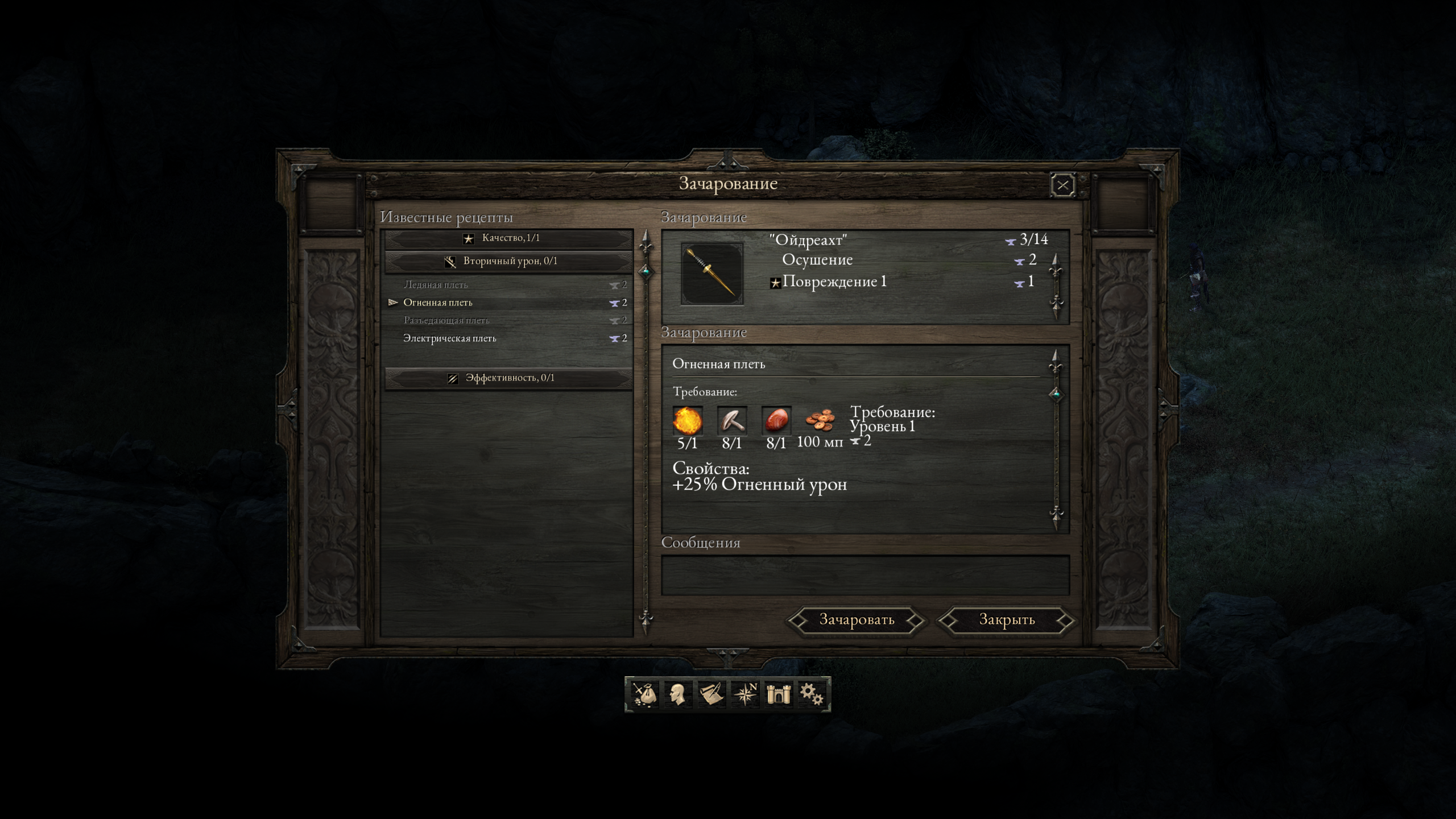Open the journal scroll icon
This screenshot has width=1456, height=819.
(x=711, y=694)
